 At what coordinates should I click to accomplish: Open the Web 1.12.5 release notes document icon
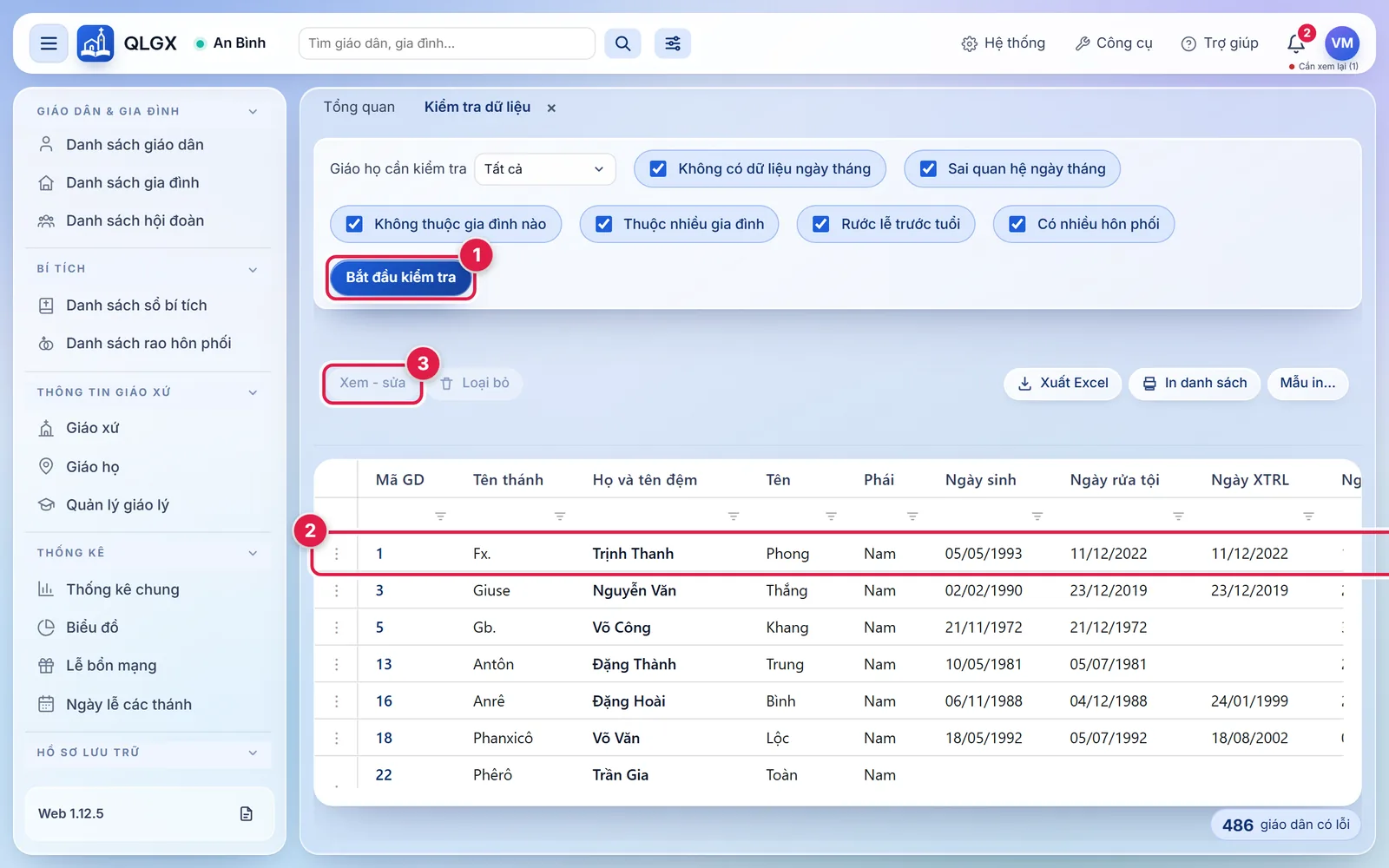pos(247,813)
